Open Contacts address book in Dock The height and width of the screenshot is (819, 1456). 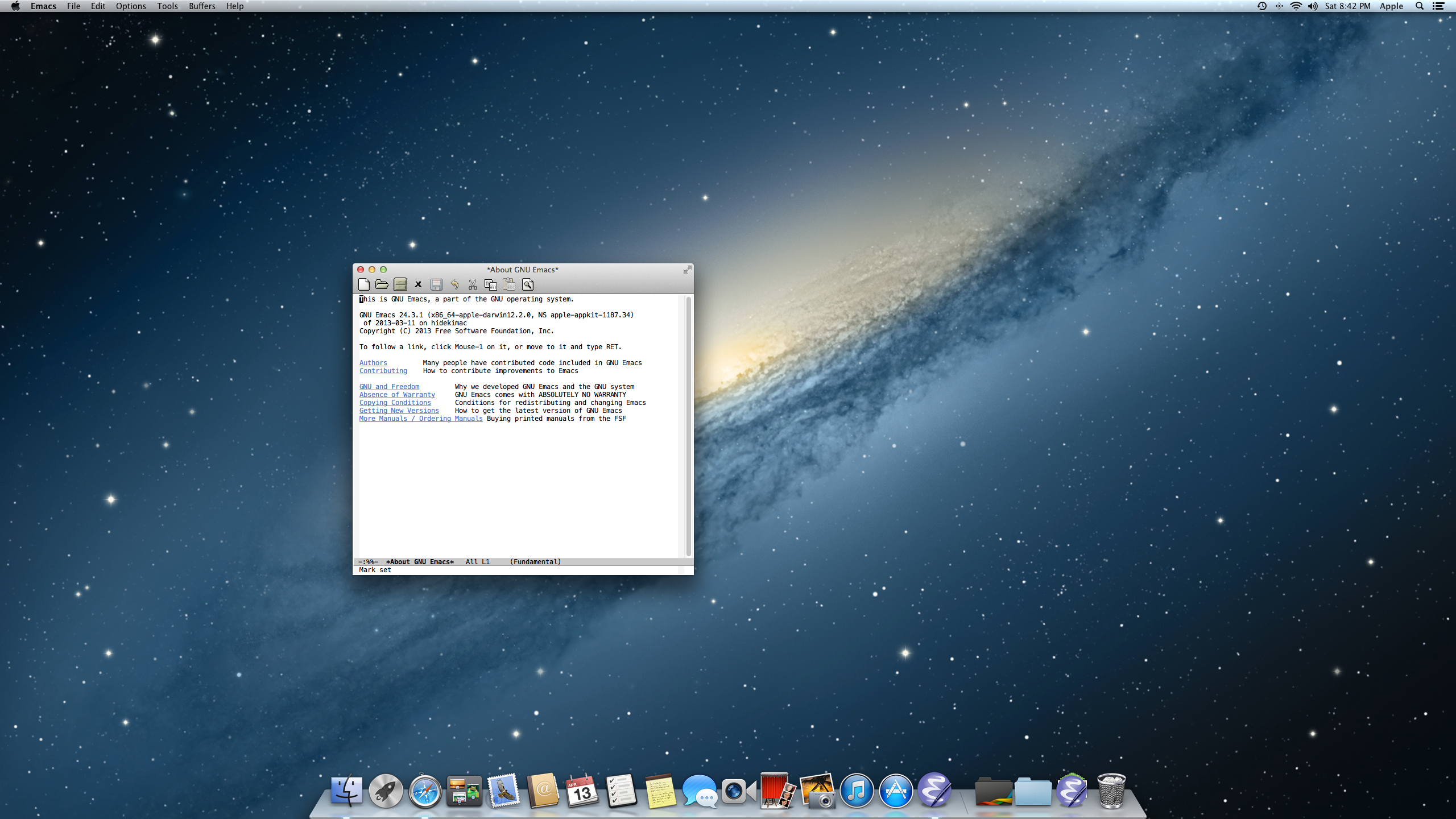coord(543,791)
